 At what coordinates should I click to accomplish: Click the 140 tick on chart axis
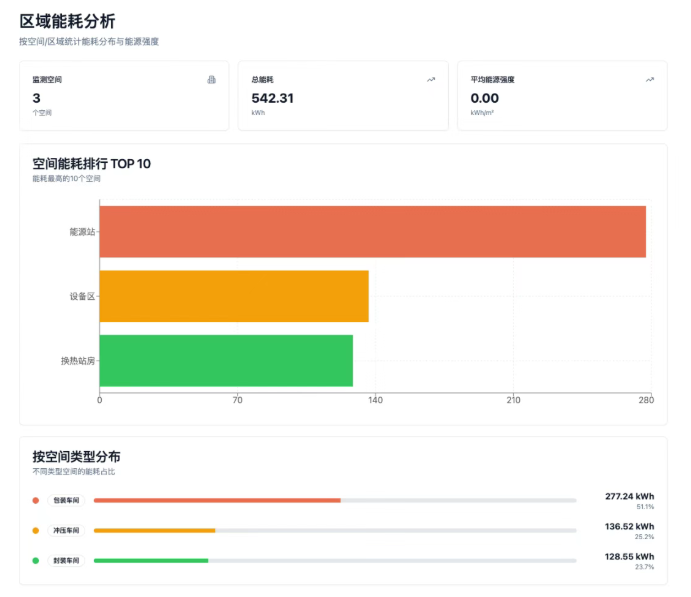point(375,400)
